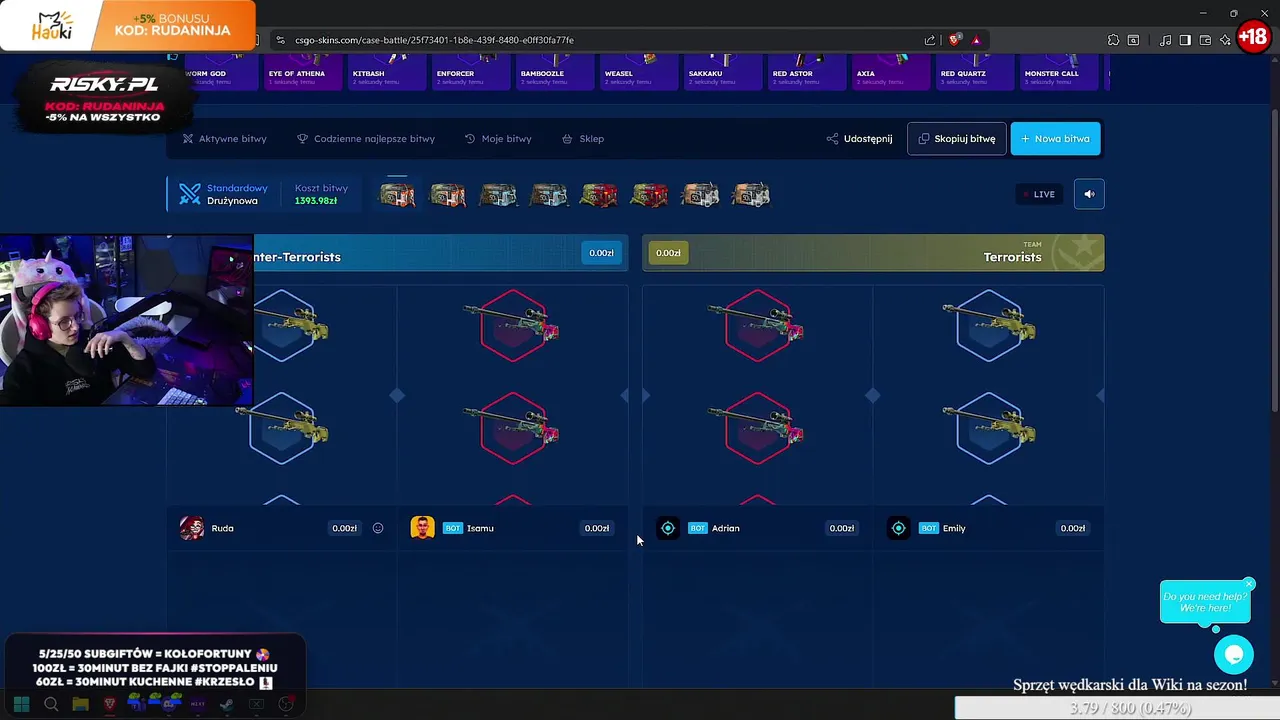Click the music note playlist icon
This screenshot has width=1280, height=720.
click(1166, 40)
